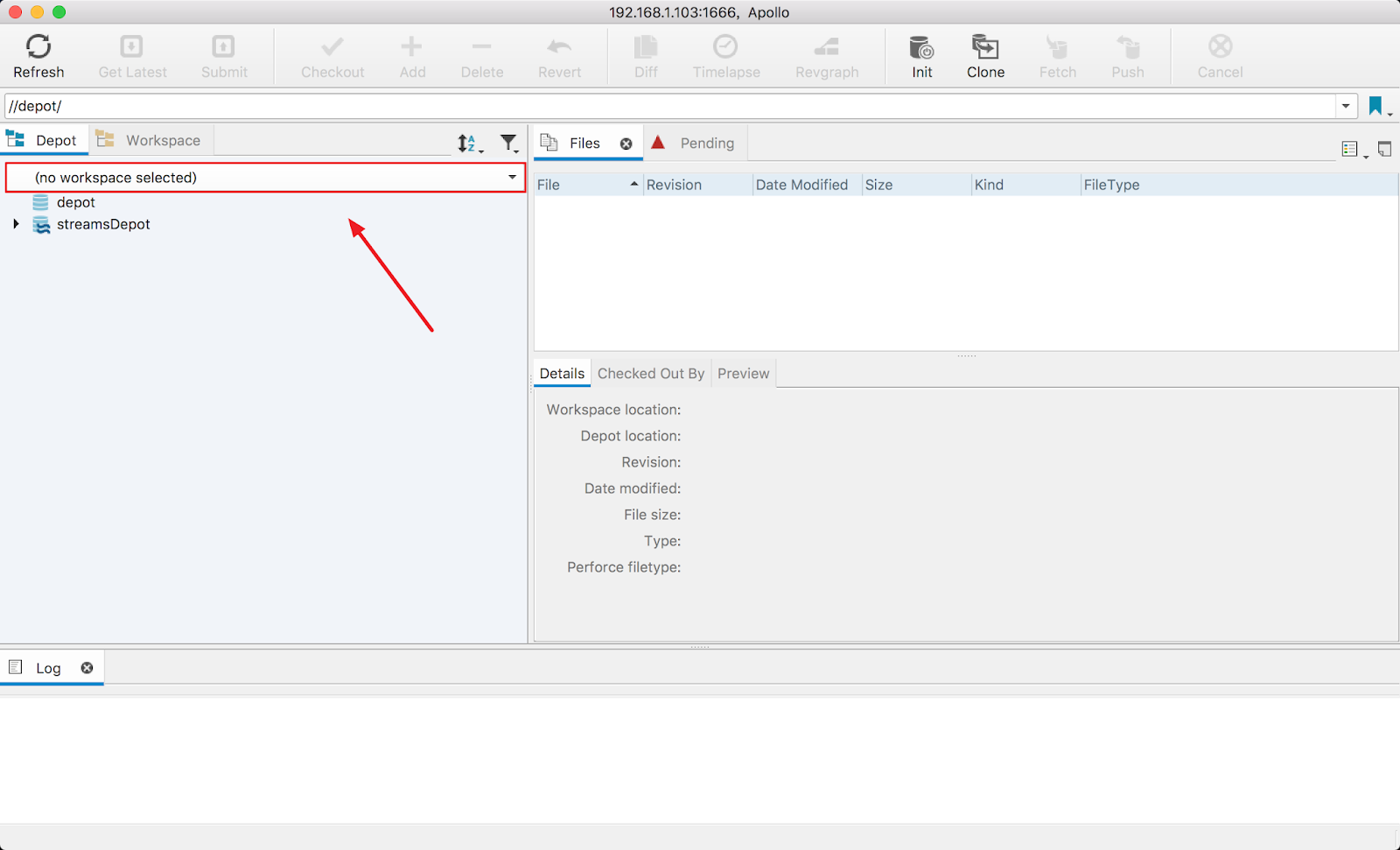Select the Preview tab
The width and height of the screenshot is (1400, 850).
pos(743,374)
